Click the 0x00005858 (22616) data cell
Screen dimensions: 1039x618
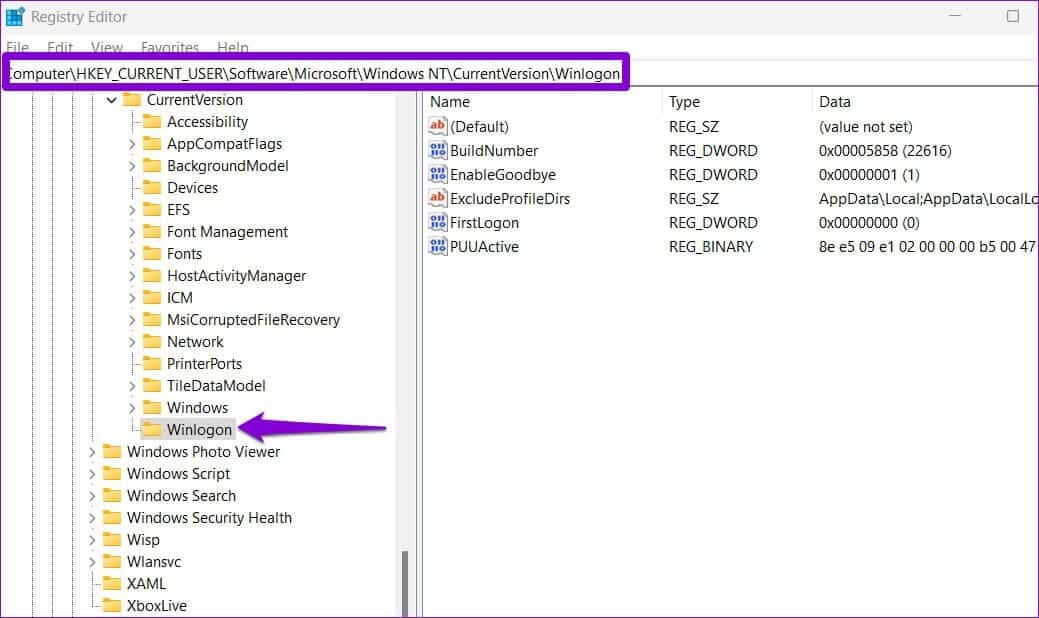(x=885, y=150)
